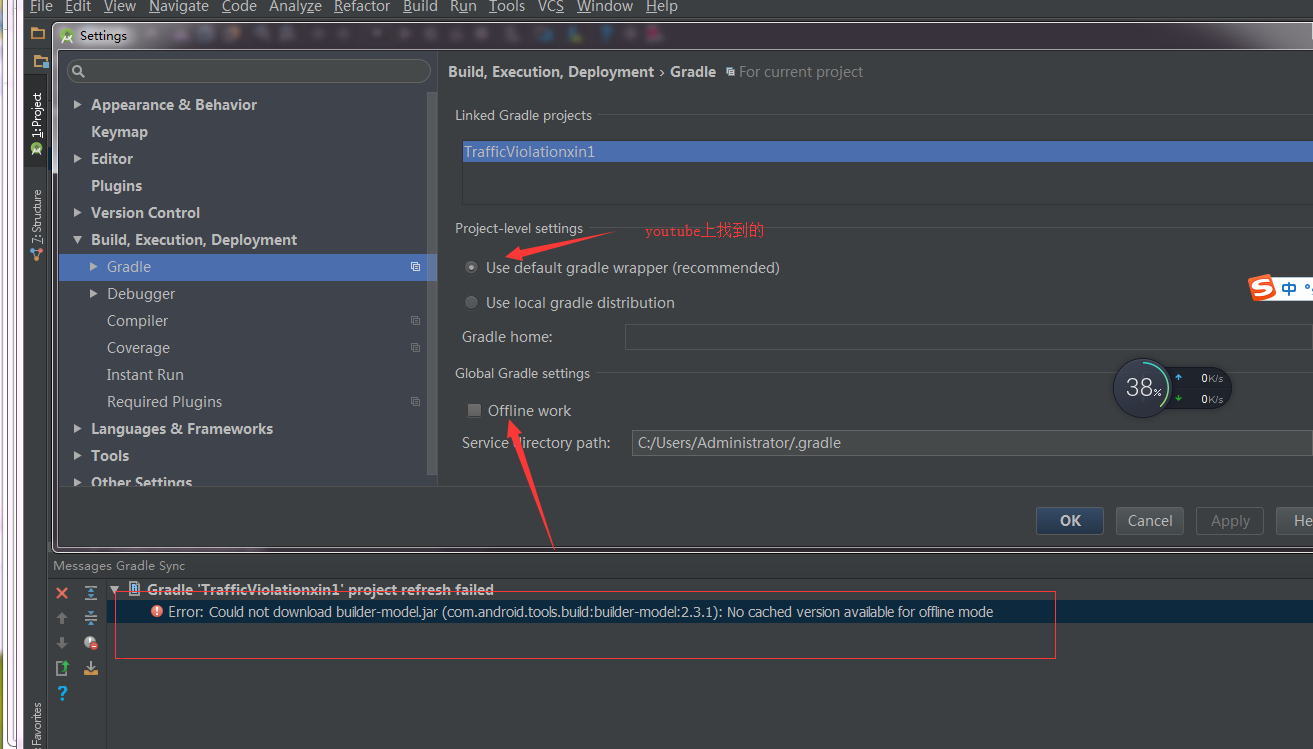Click the per-project icon beside Compiler
The height and width of the screenshot is (749, 1313).
tap(415, 321)
